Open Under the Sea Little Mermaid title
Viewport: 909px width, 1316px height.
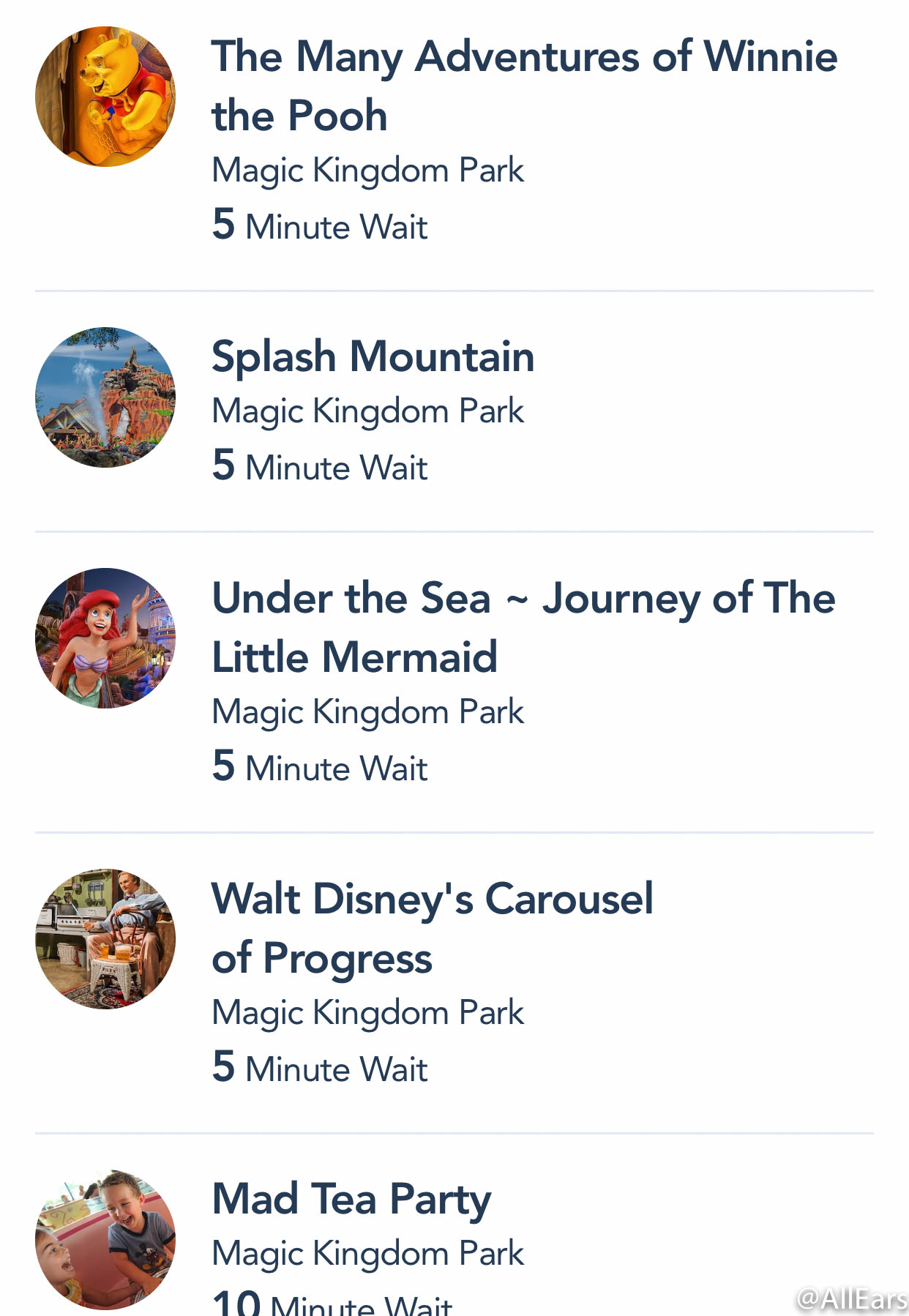click(x=523, y=627)
